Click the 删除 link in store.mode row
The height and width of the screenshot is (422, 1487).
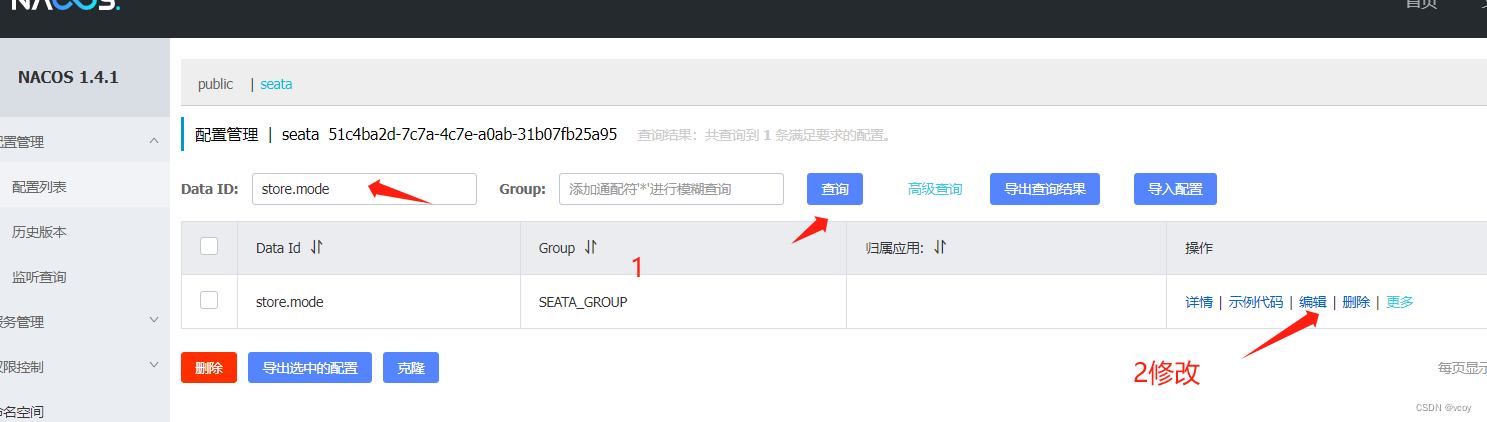pos(1356,302)
